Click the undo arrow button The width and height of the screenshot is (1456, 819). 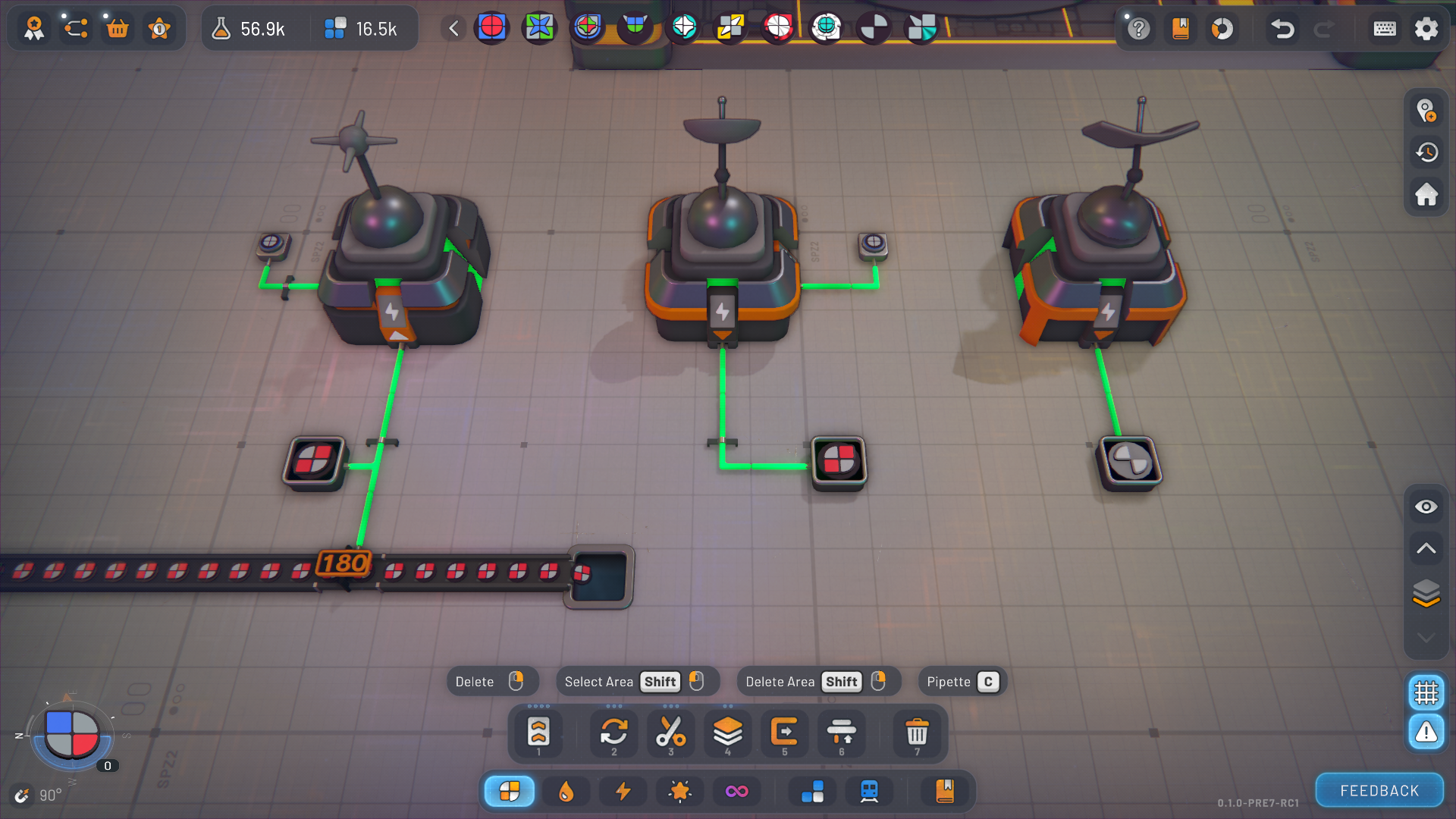(x=1282, y=29)
